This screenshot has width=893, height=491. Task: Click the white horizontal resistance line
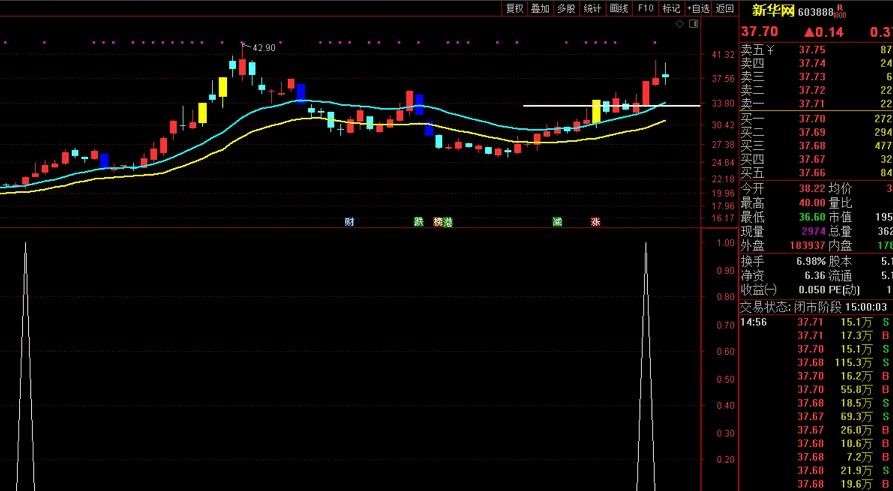(611, 105)
